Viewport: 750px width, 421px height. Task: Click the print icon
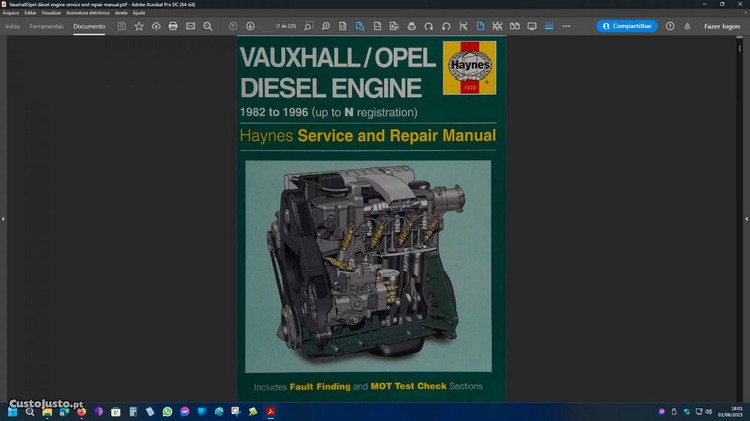pyautogui.click(x=173, y=26)
